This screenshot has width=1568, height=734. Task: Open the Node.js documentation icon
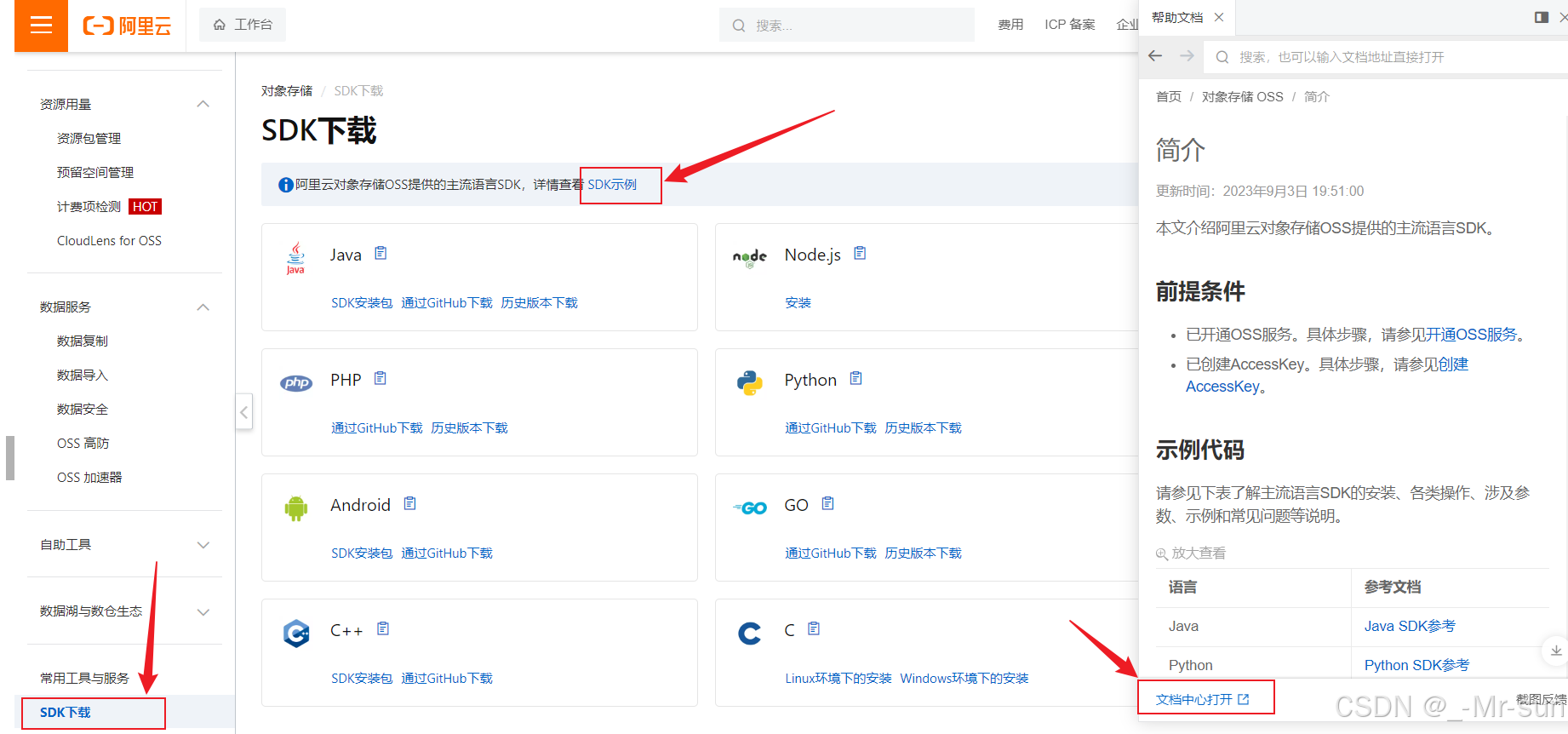[860, 253]
